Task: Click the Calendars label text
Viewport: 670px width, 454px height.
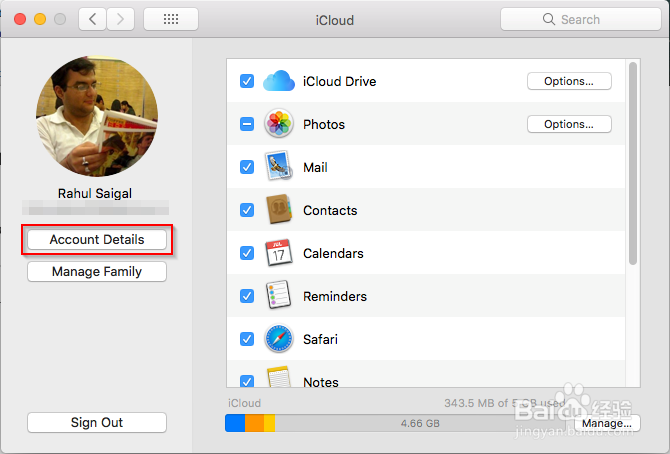Action: point(333,253)
